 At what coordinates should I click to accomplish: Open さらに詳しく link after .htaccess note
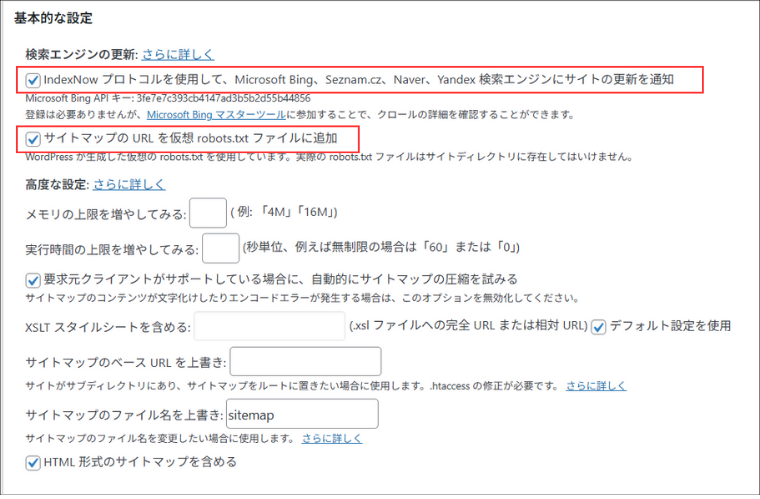coord(596,386)
